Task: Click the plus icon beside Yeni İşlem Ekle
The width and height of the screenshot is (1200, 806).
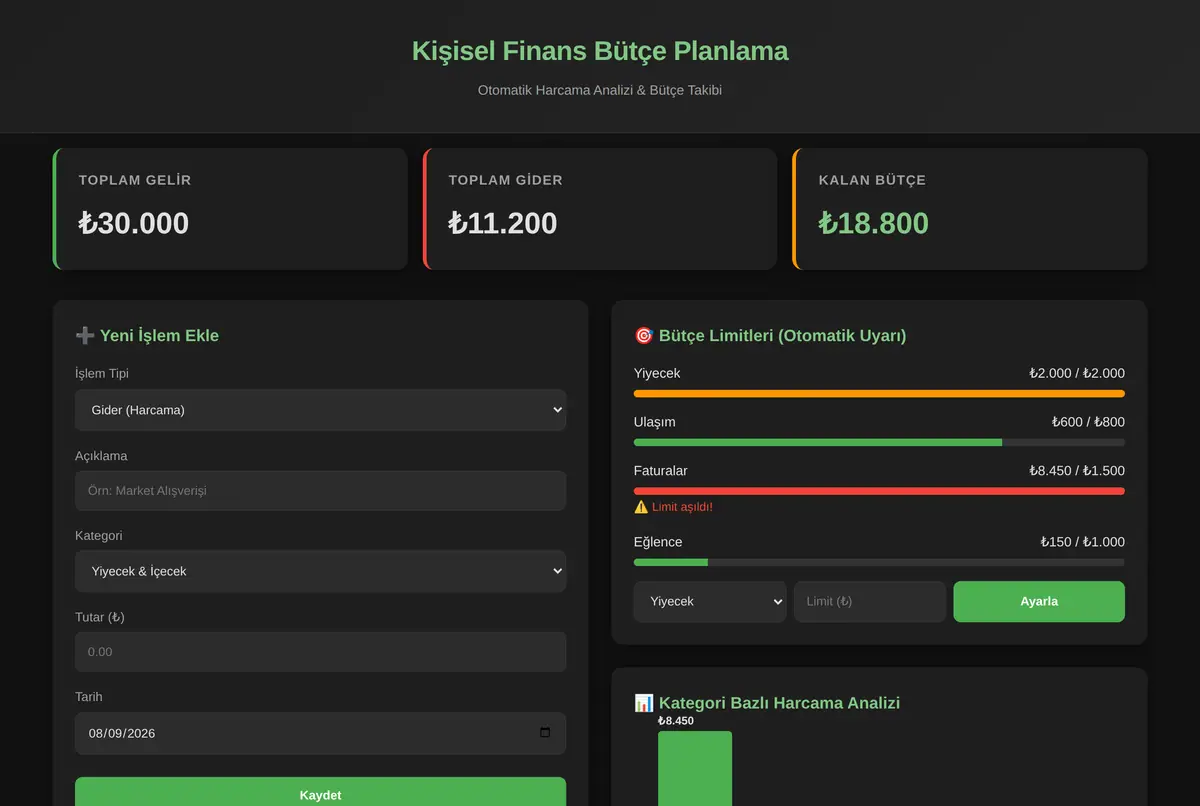Action: tap(85, 336)
